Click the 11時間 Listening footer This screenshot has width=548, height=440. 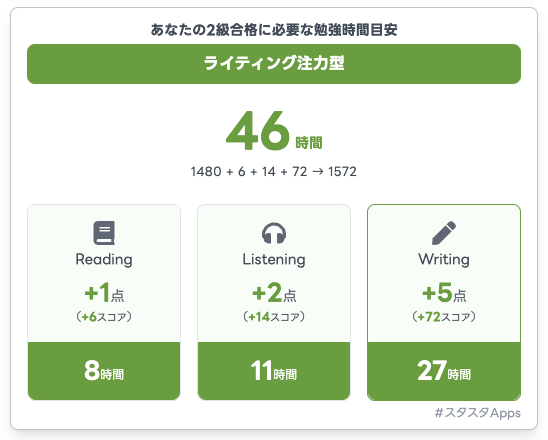(274, 371)
